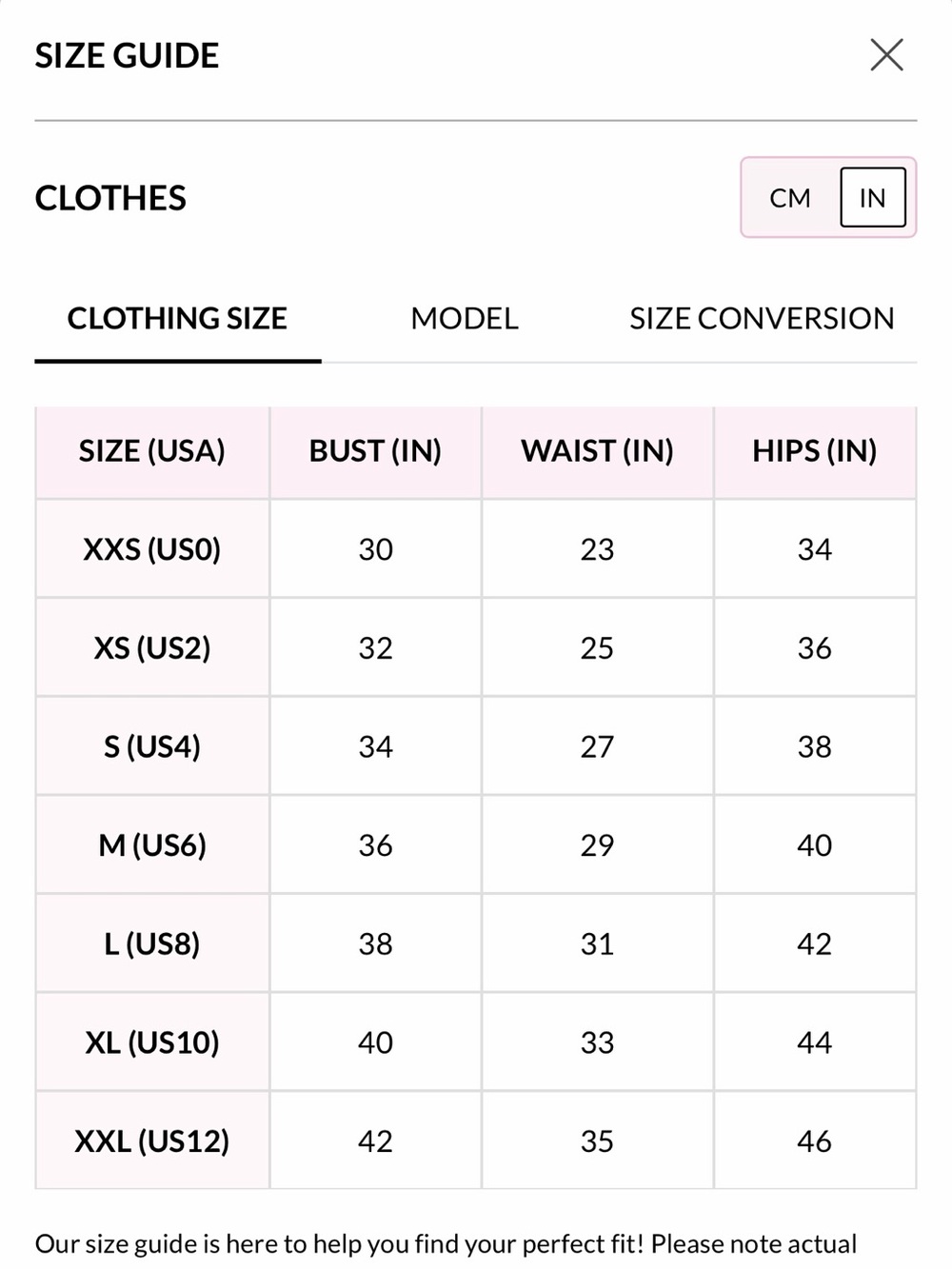Click the size guide note paragraph
Image resolution: width=952 pixels, height=1269 pixels.
(x=446, y=1244)
